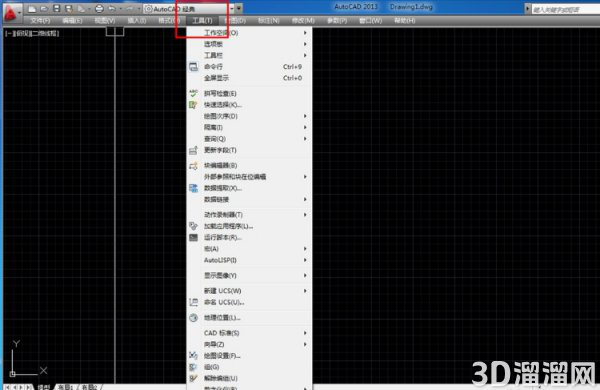Expand the 选项板 submenu
The image size is (600, 390).
click(x=249, y=44)
